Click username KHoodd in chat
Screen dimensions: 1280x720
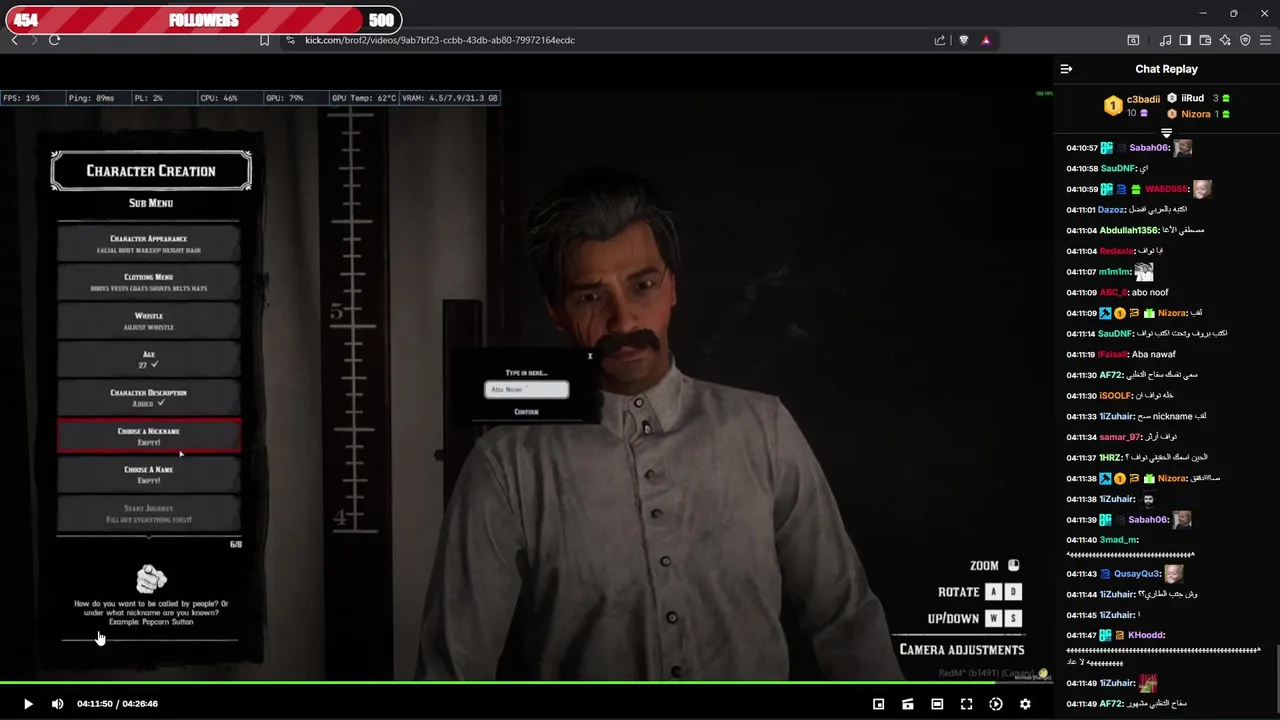click(x=1146, y=635)
